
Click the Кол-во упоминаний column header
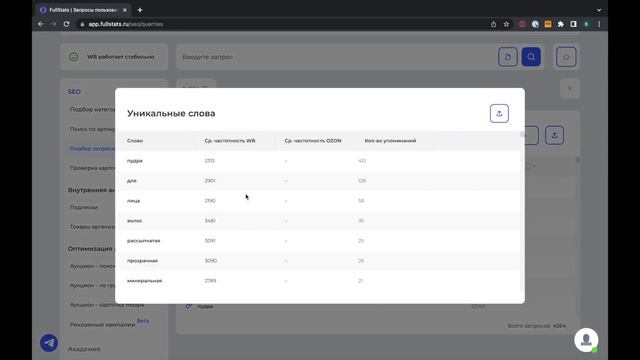pos(390,141)
